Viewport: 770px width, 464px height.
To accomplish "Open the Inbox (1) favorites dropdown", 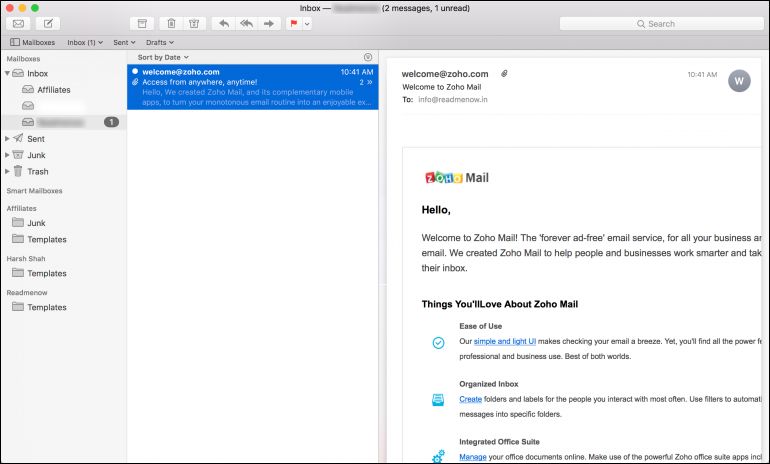I will [85, 42].
